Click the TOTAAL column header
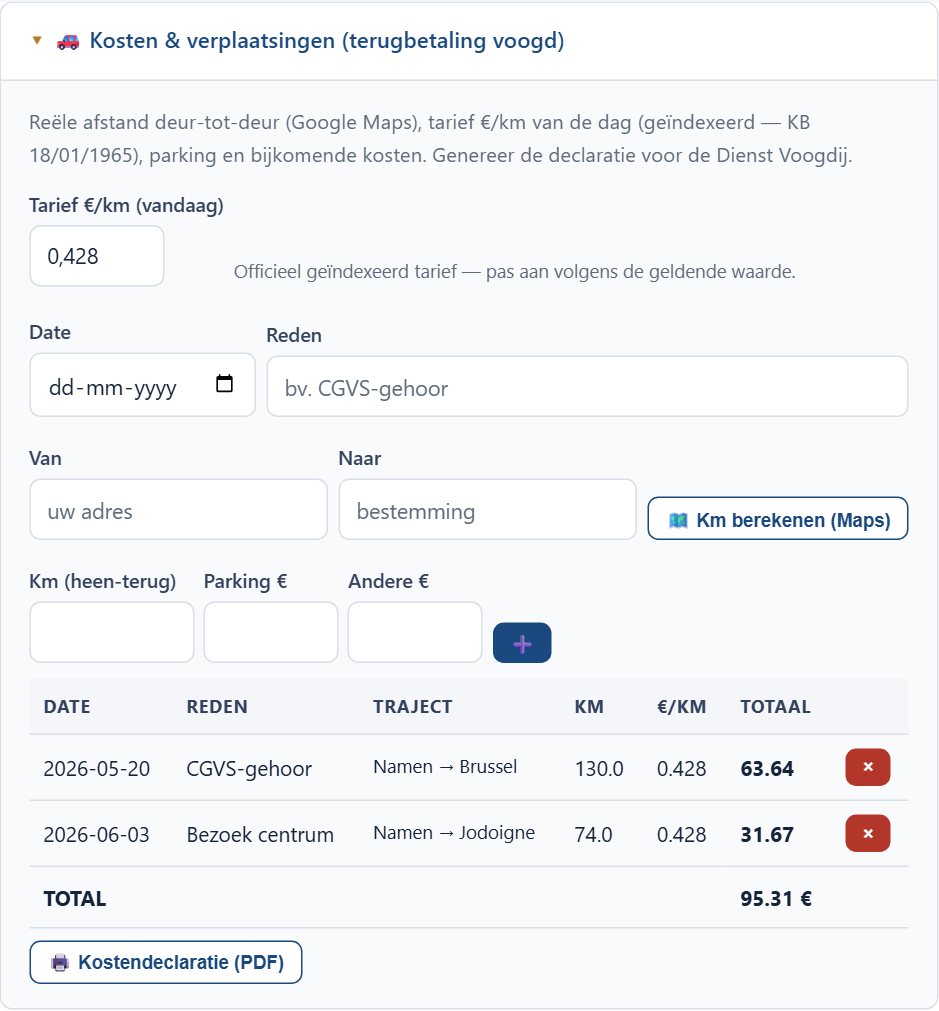Viewport: 939px width, 1011px height. pos(775,707)
